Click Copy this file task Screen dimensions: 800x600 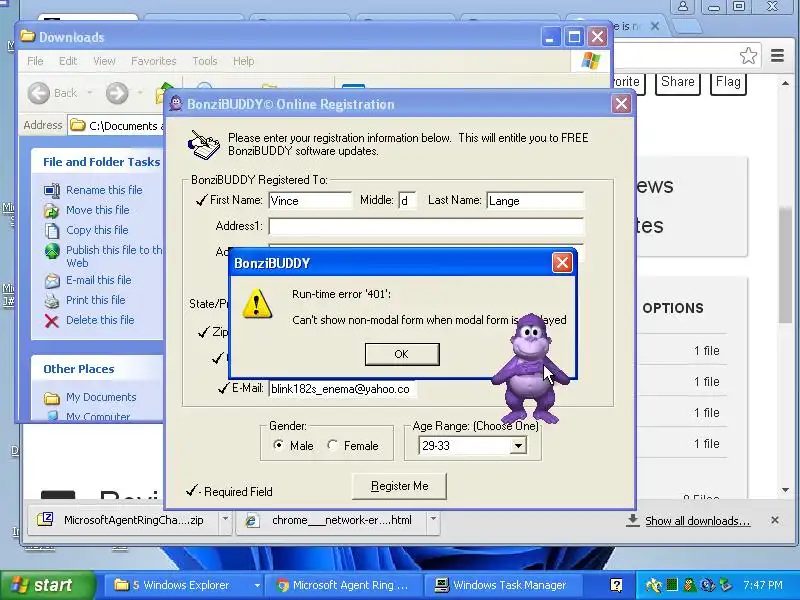[97, 230]
